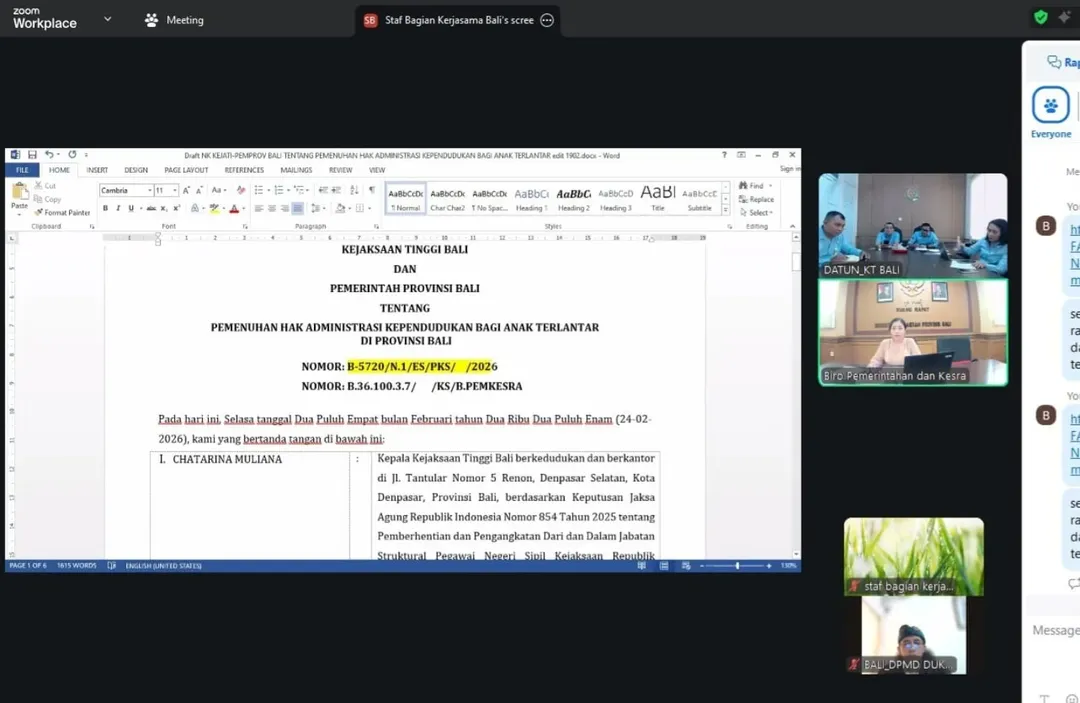Click the Paste icon in Word's Clipboard group
The height and width of the screenshot is (703, 1080).
(19, 196)
